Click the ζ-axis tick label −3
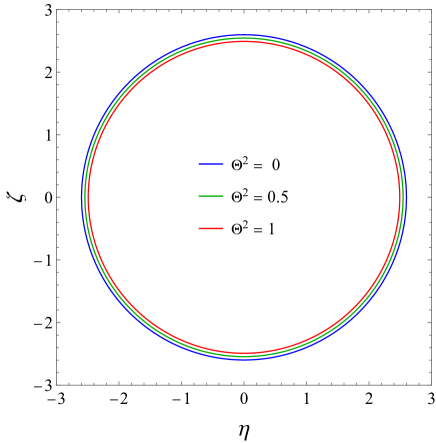This screenshot has height=443, width=436. [x=43, y=385]
